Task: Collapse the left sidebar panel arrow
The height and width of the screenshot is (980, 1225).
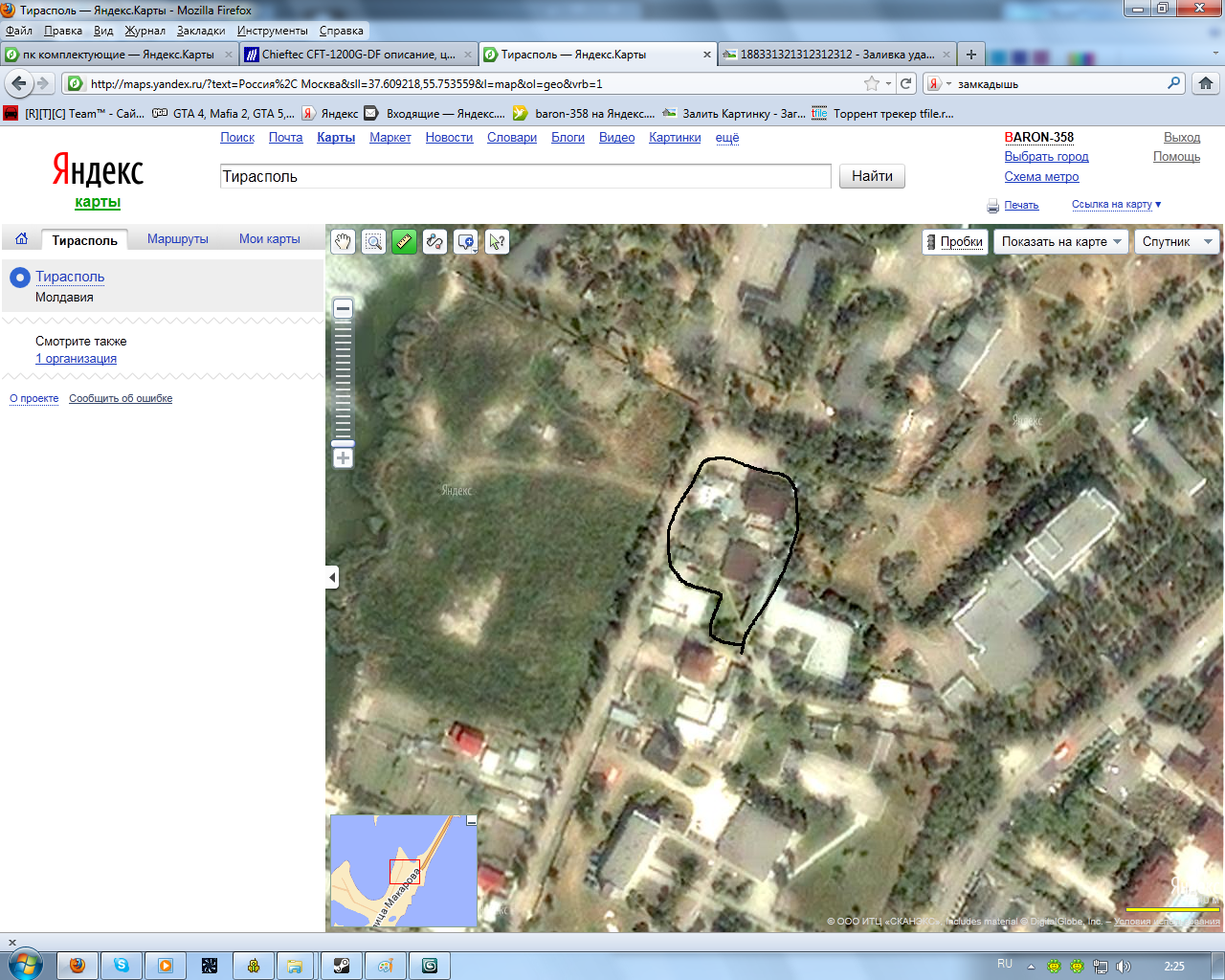Action: click(x=332, y=577)
